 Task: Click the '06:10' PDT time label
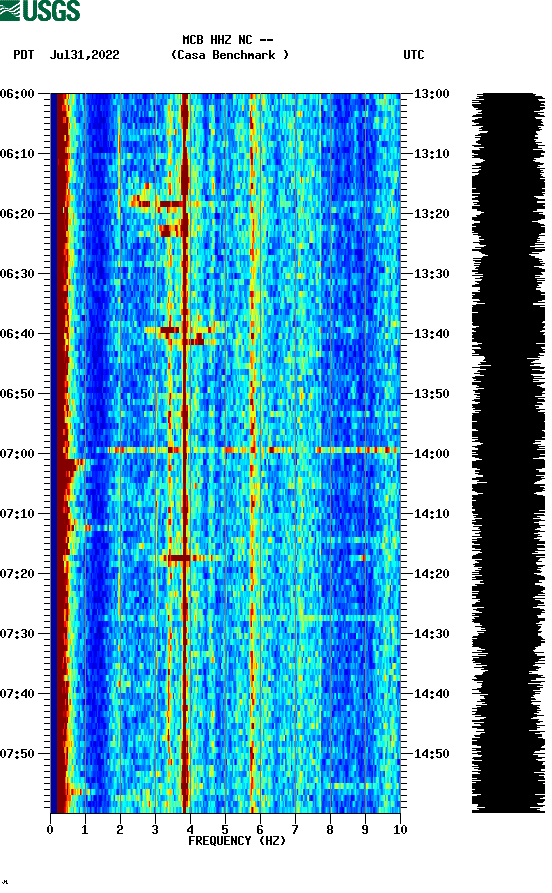click(17, 154)
